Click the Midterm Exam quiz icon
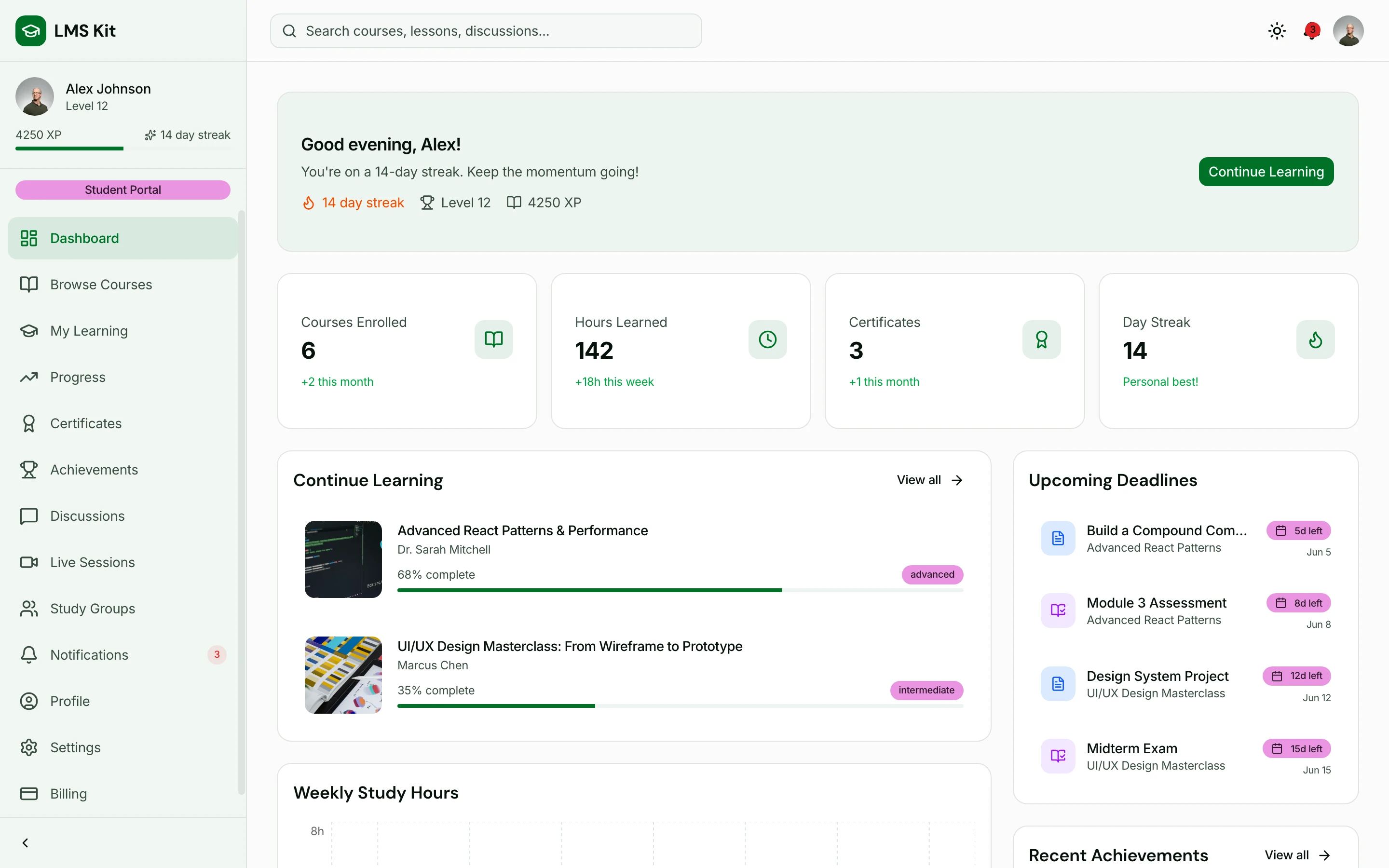Image resolution: width=1389 pixels, height=868 pixels. 1058,756
